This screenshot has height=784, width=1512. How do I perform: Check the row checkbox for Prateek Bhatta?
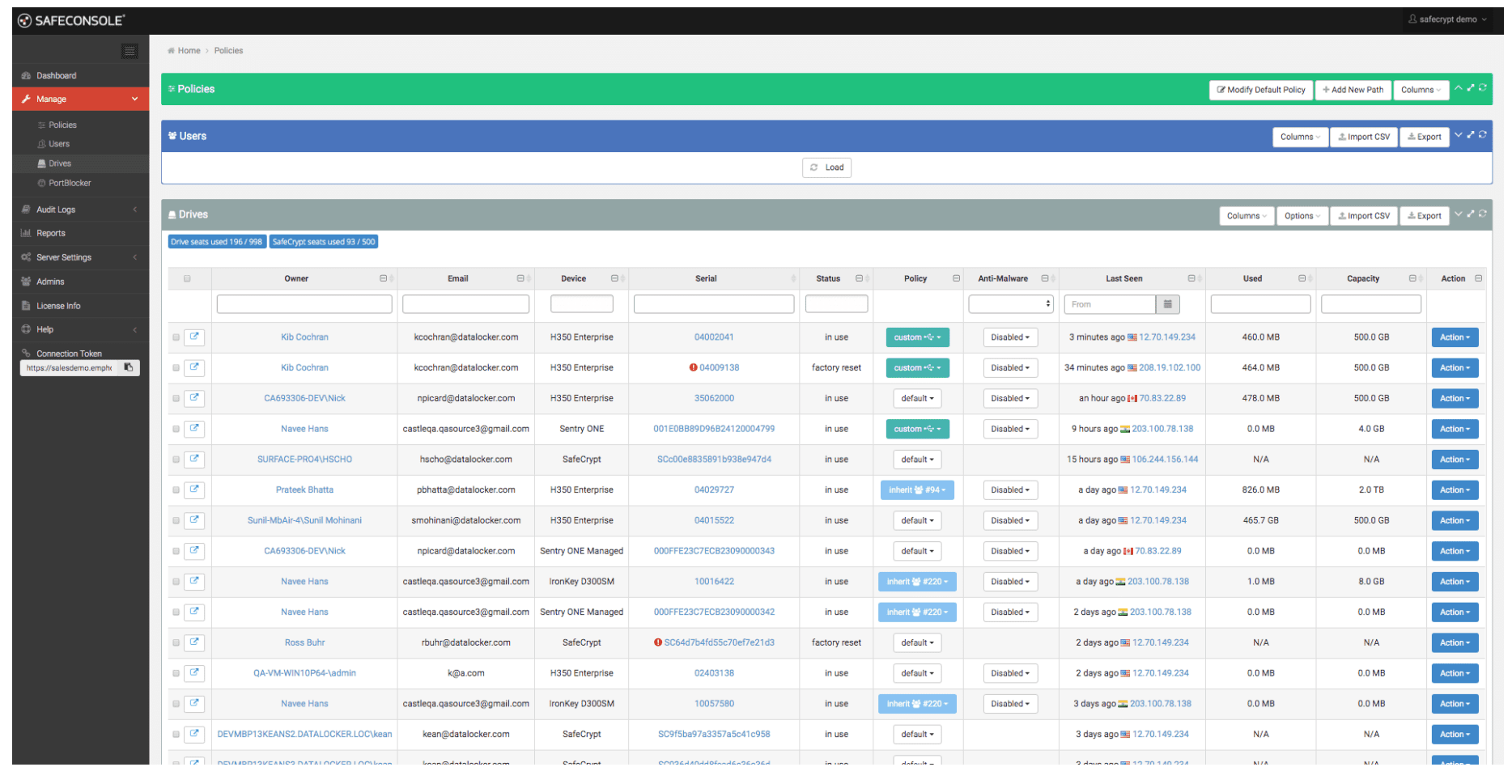176,490
